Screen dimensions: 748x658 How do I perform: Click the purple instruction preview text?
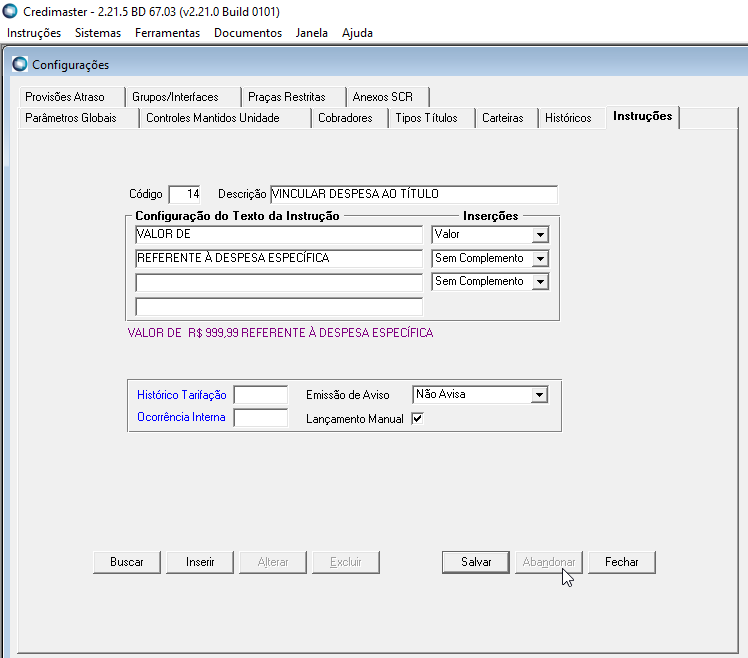(x=280, y=333)
